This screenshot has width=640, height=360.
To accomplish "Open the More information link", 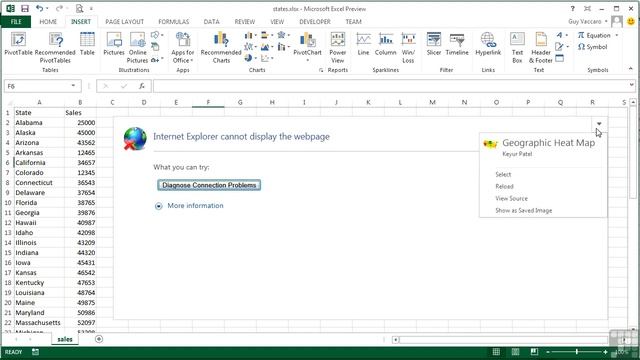I will click(x=195, y=206).
